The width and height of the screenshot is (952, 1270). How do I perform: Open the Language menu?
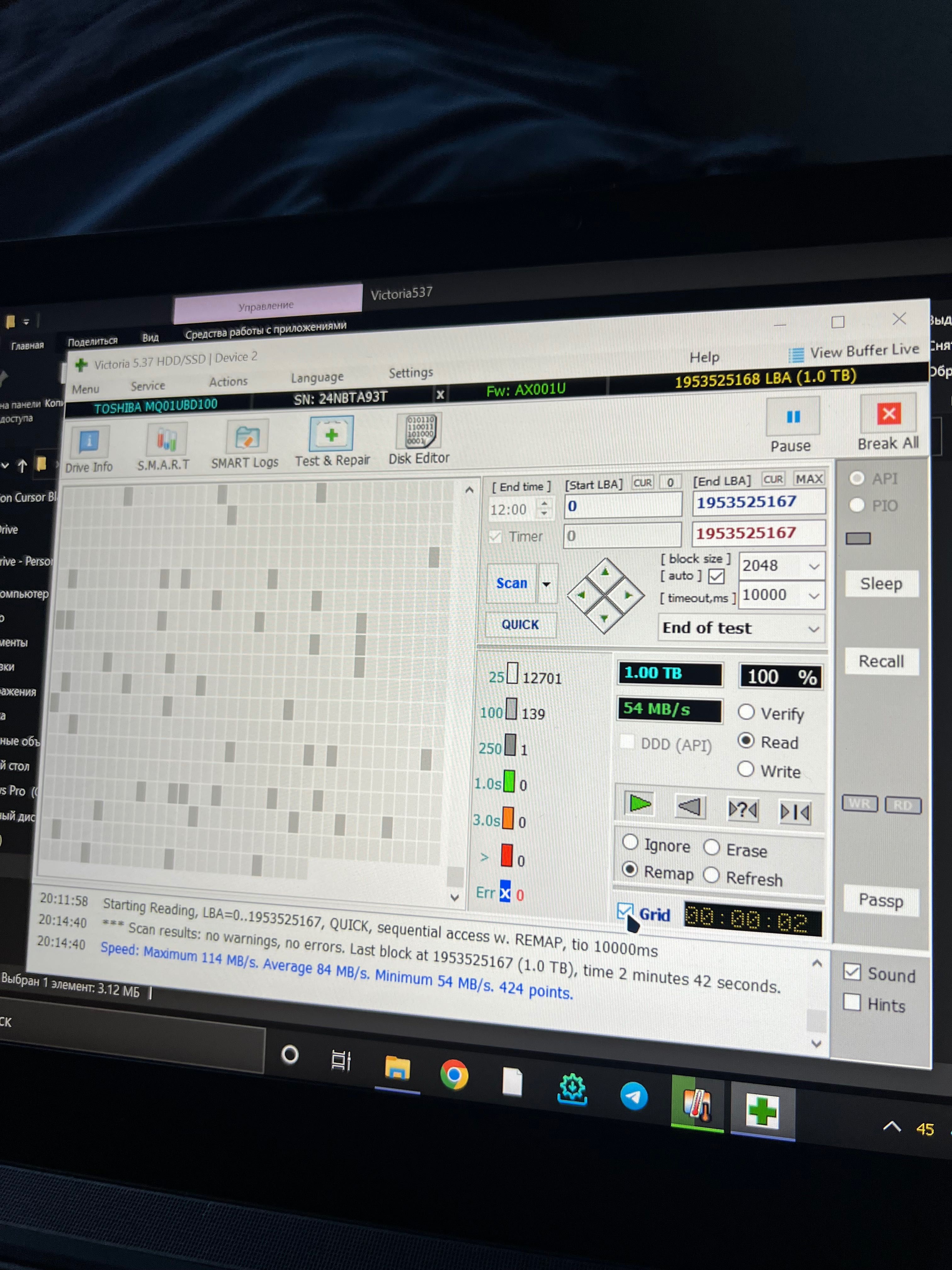click(317, 377)
